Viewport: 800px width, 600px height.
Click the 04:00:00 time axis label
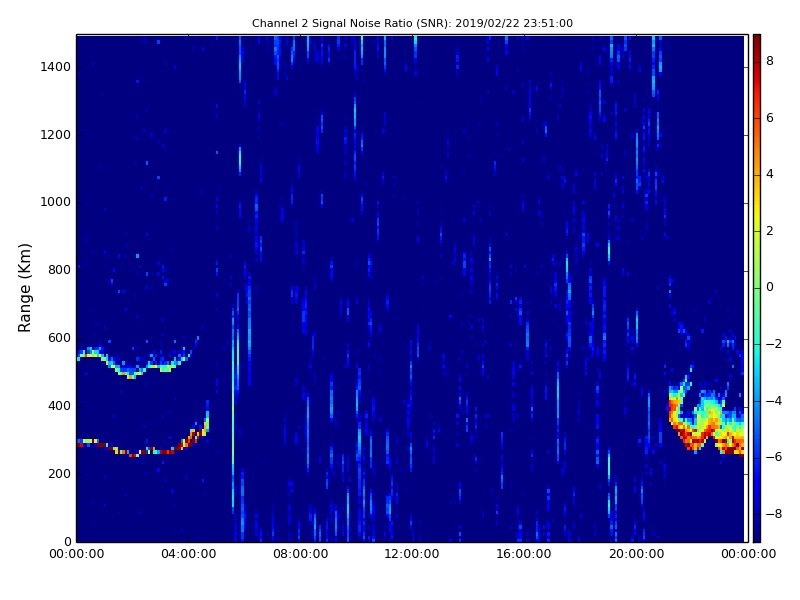click(188, 554)
